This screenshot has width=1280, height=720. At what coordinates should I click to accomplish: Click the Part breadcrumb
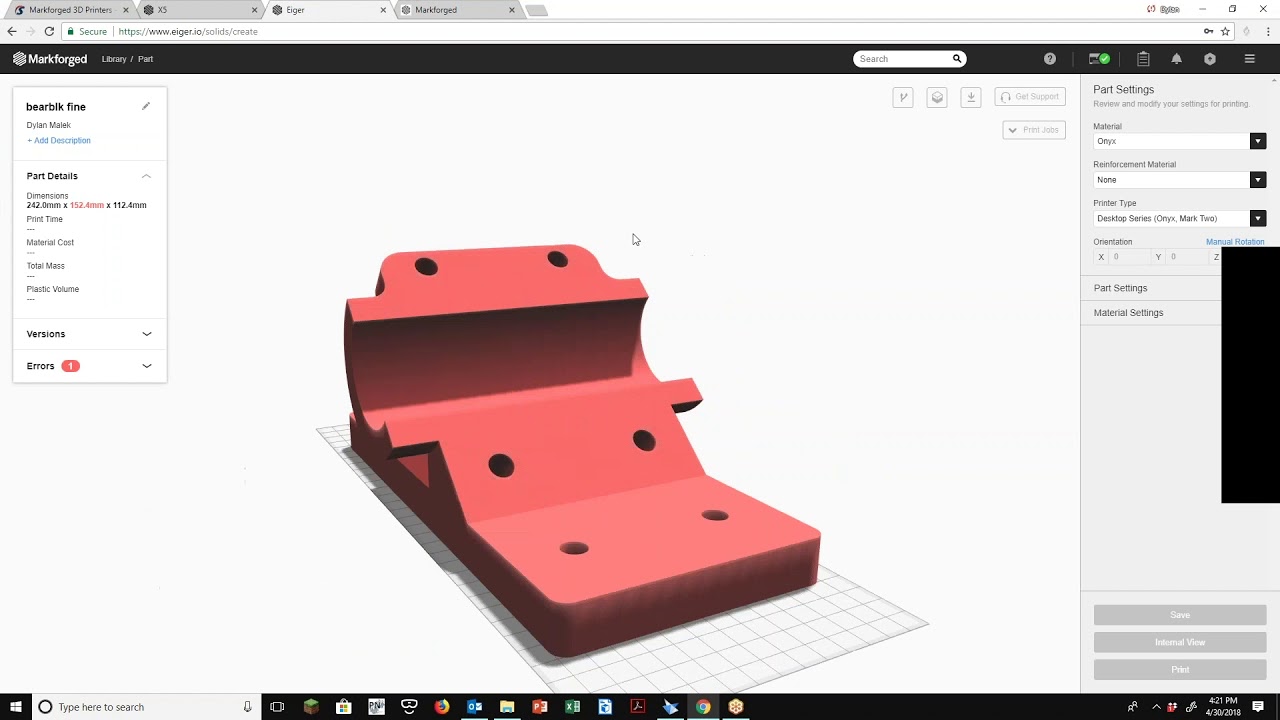[146, 59]
